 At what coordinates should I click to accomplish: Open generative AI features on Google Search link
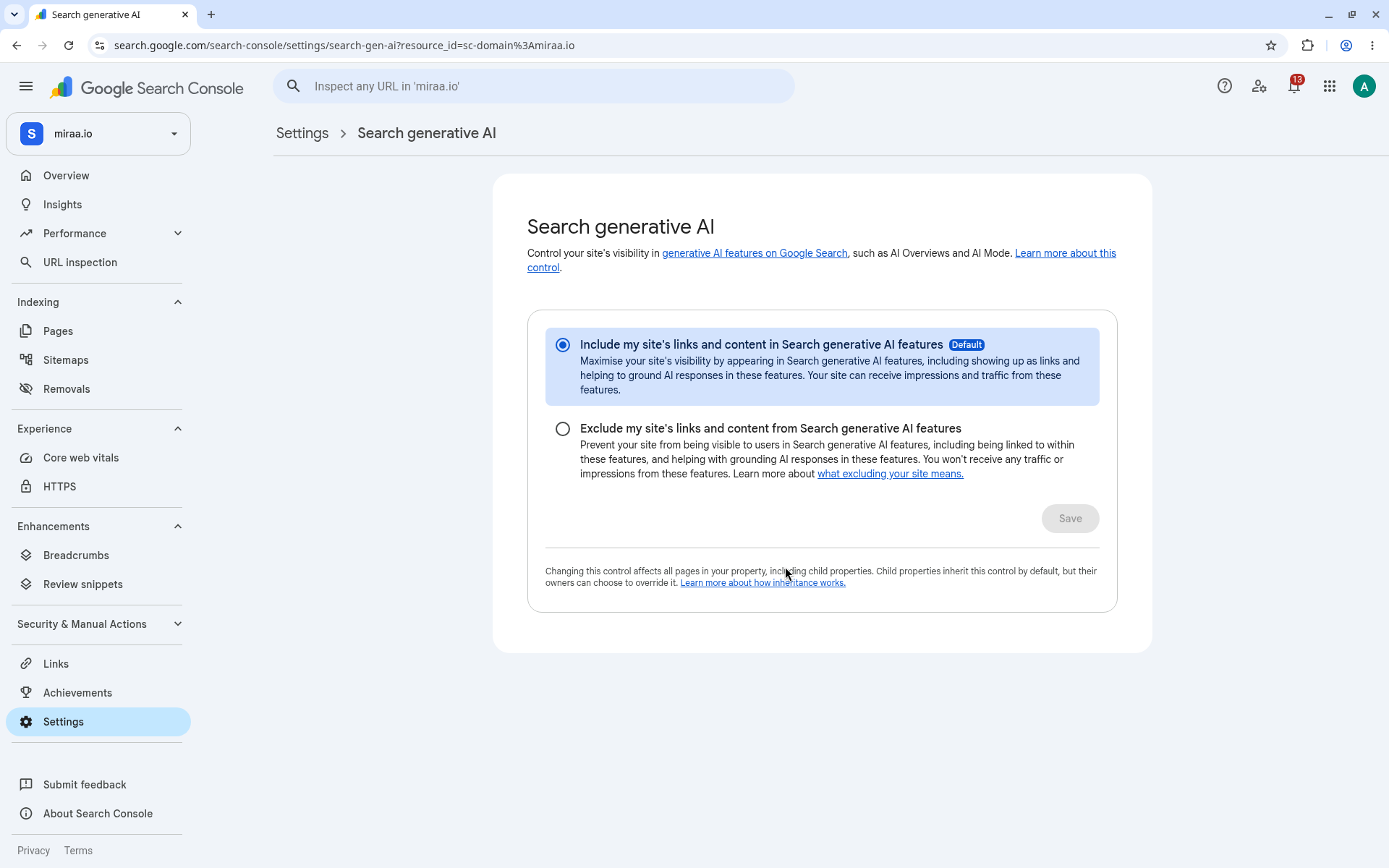755,253
